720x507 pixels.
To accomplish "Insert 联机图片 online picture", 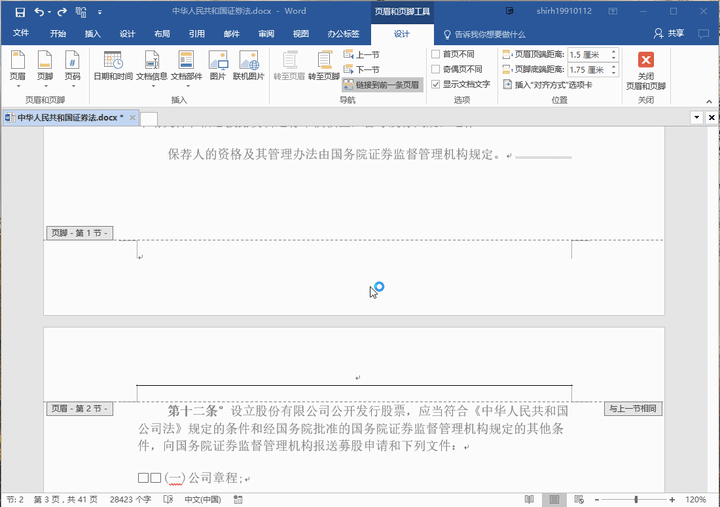I will point(248,66).
